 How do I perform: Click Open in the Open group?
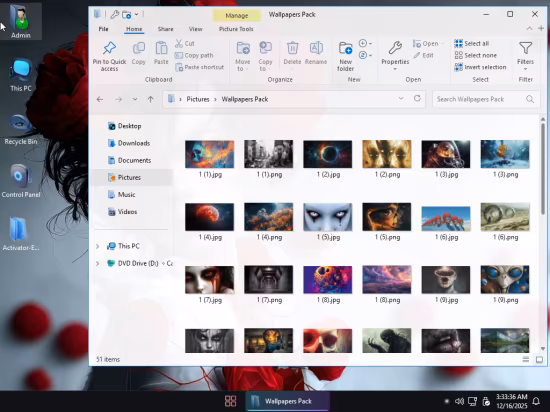[x=426, y=43]
